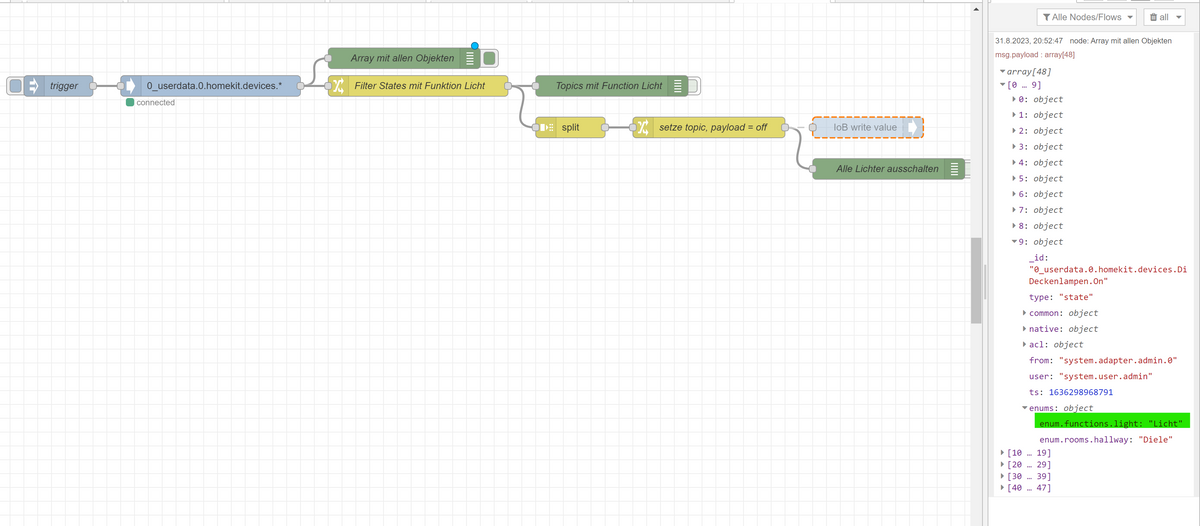The height and width of the screenshot is (526, 1200).
Task: Click the debug list icon on Array mit allen Objekten
Action: tap(471, 58)
